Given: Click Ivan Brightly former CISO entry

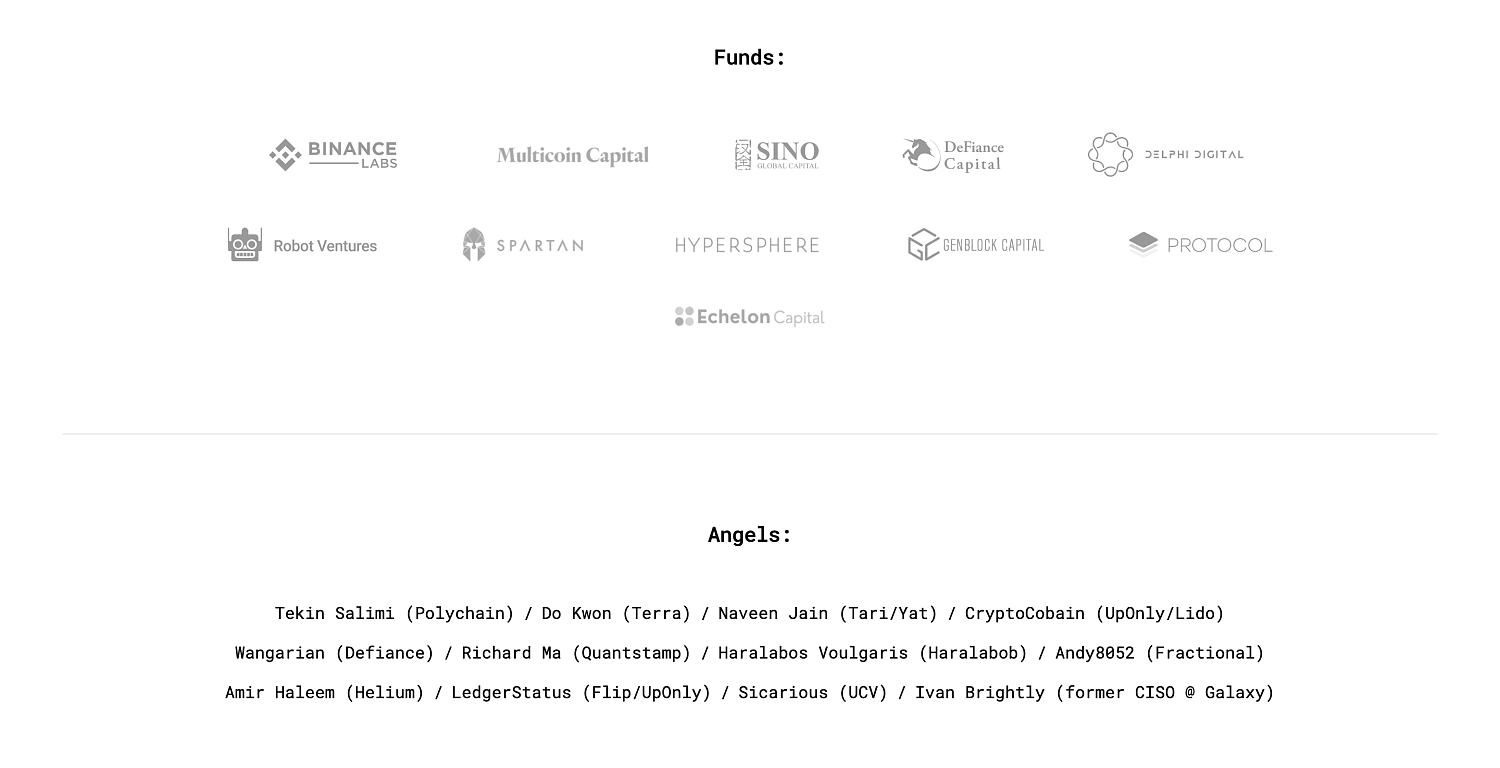Looking at the screenshot, I should tap(1095, 692).
